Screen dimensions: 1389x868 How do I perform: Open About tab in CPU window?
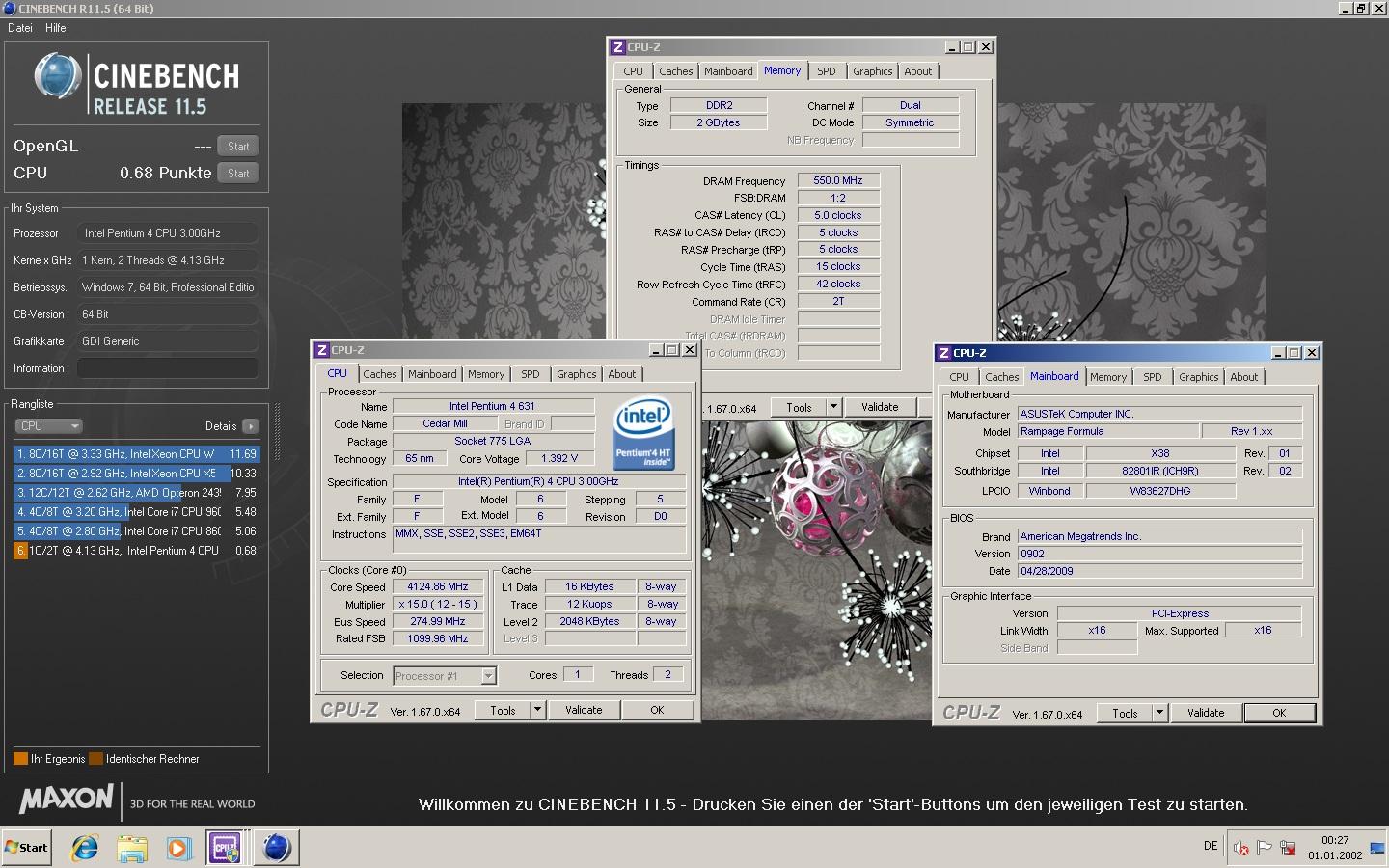622,374
